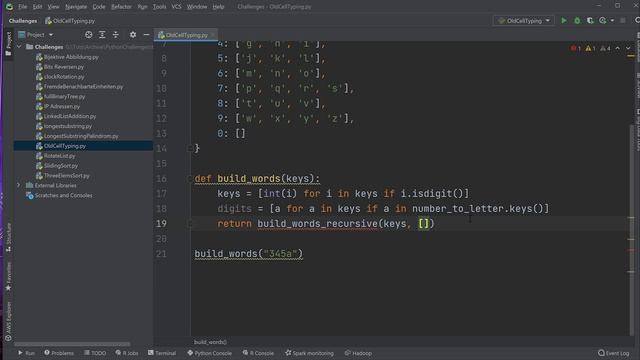The image size is (640, 360).
Task: Open the R Jobs tool window
Action: 127,353
